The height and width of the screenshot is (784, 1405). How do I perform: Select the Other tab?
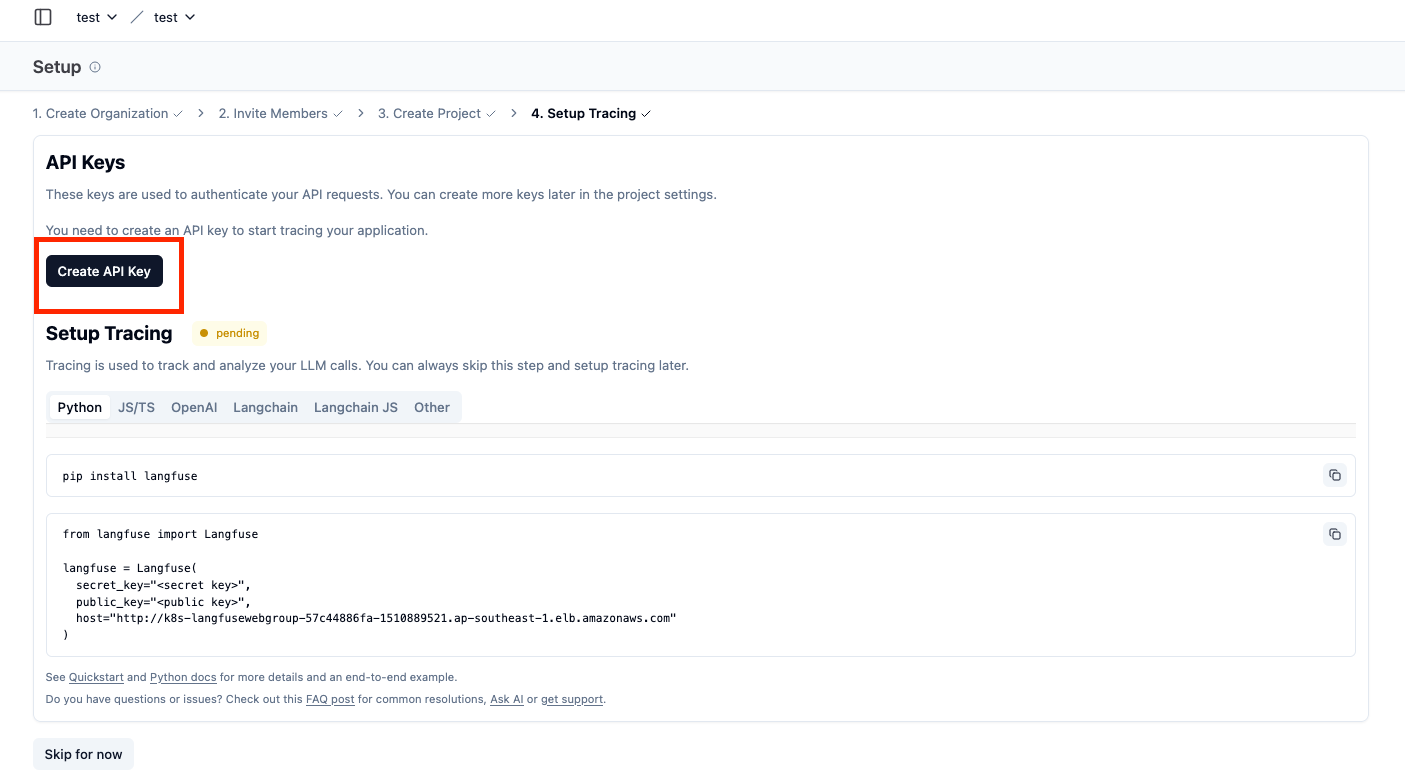tap(432, 407)
